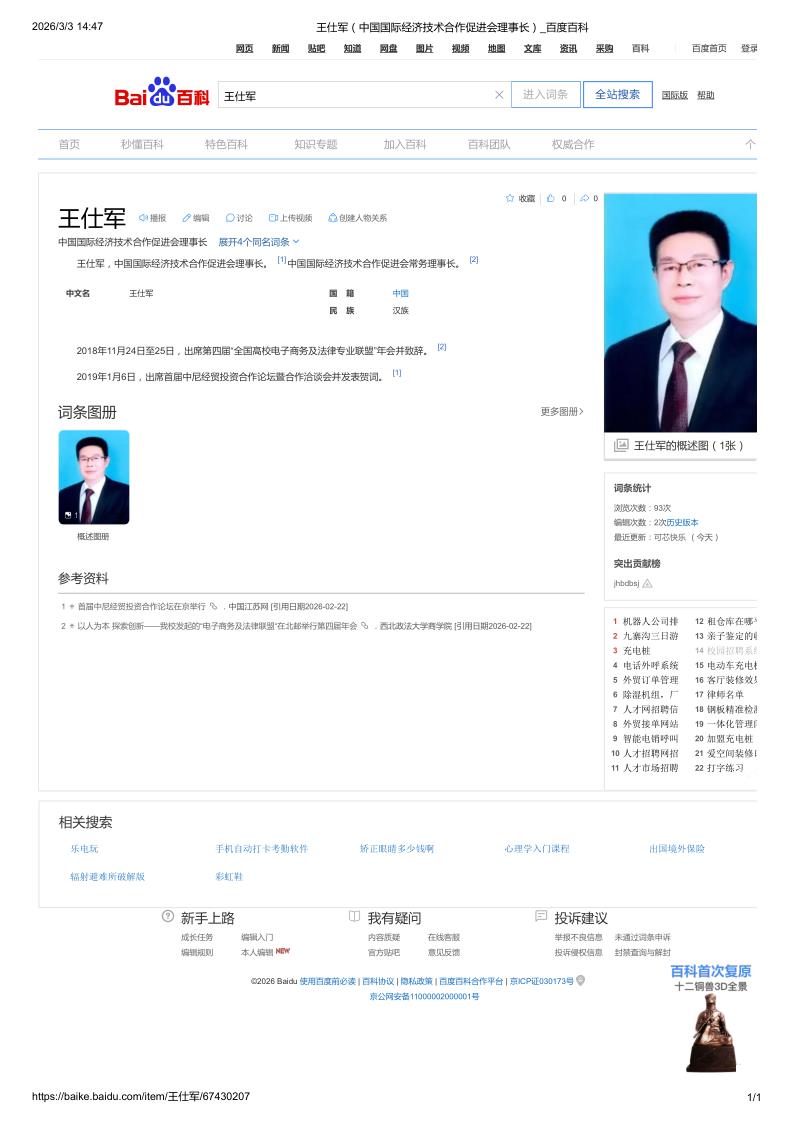Screen dimensions: 794x1123
Task: Click the 新手上路 question mark icon
Action: click(x=168, y=916)
